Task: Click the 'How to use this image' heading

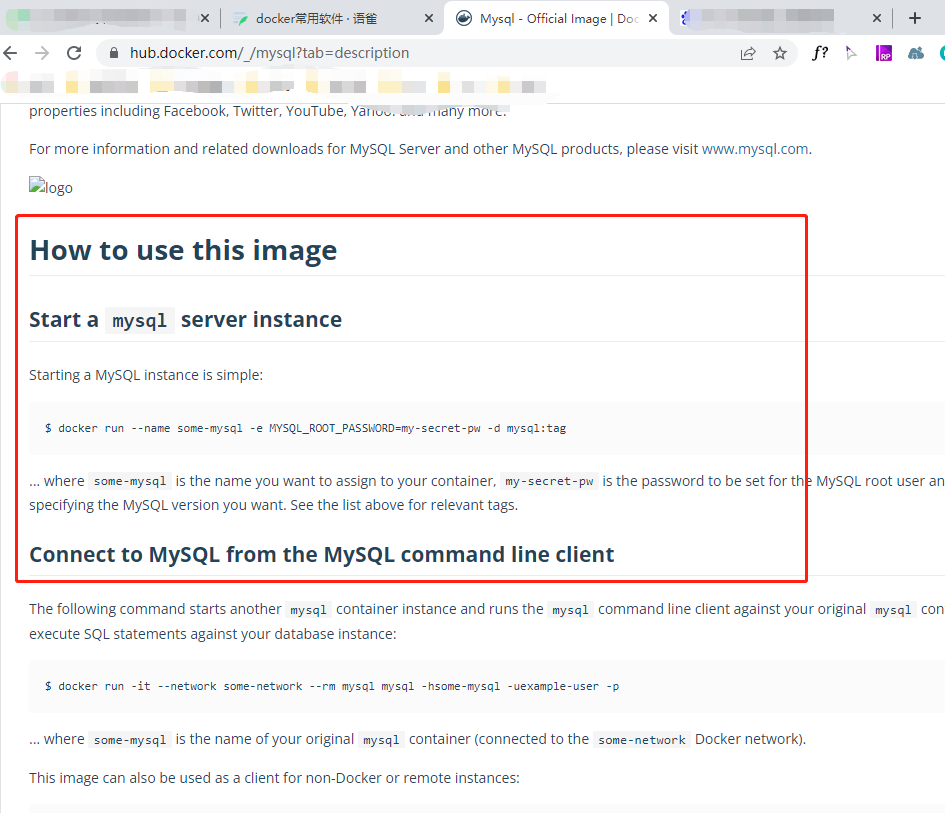Action: point(183,250)
